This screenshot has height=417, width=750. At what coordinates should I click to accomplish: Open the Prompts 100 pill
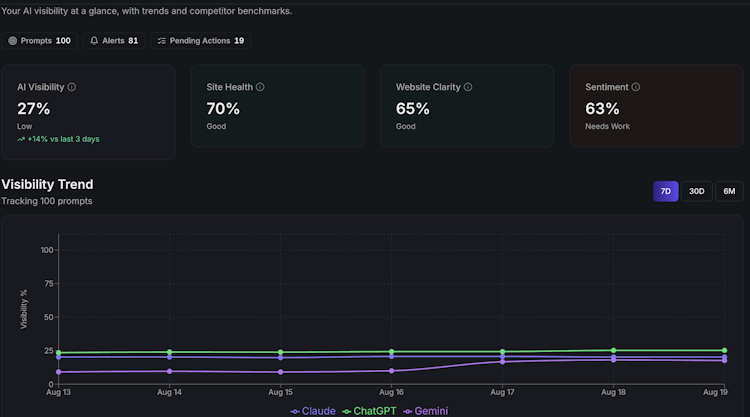coord(40,41)
